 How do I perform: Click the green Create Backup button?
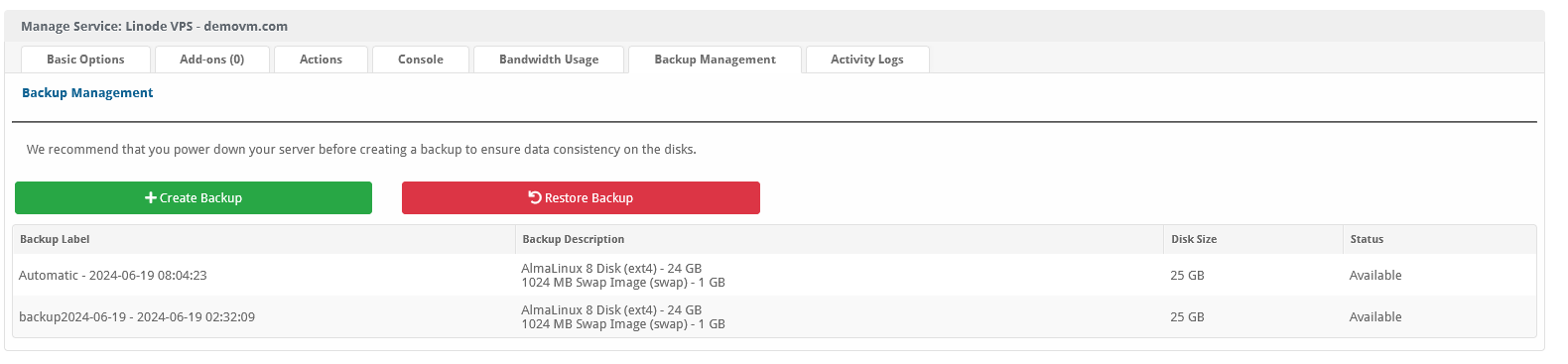coord(194,197)
